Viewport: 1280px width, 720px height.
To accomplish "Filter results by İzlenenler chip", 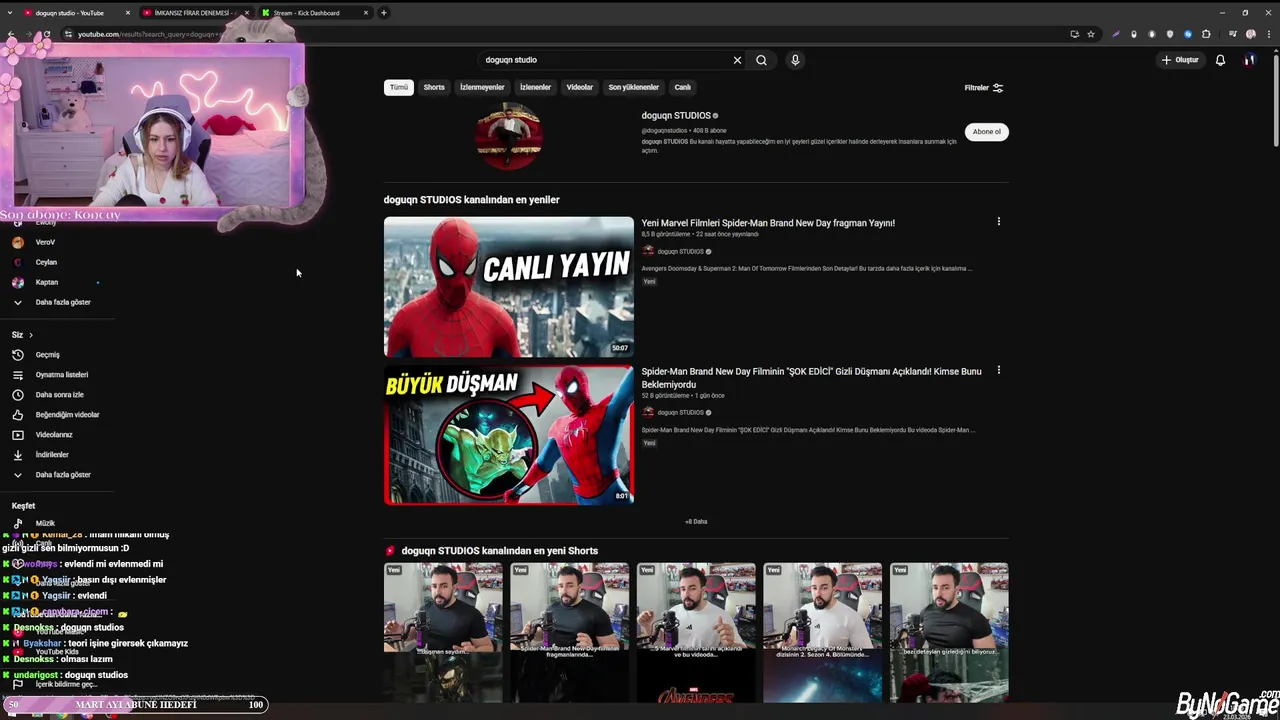I will (535, 87).
